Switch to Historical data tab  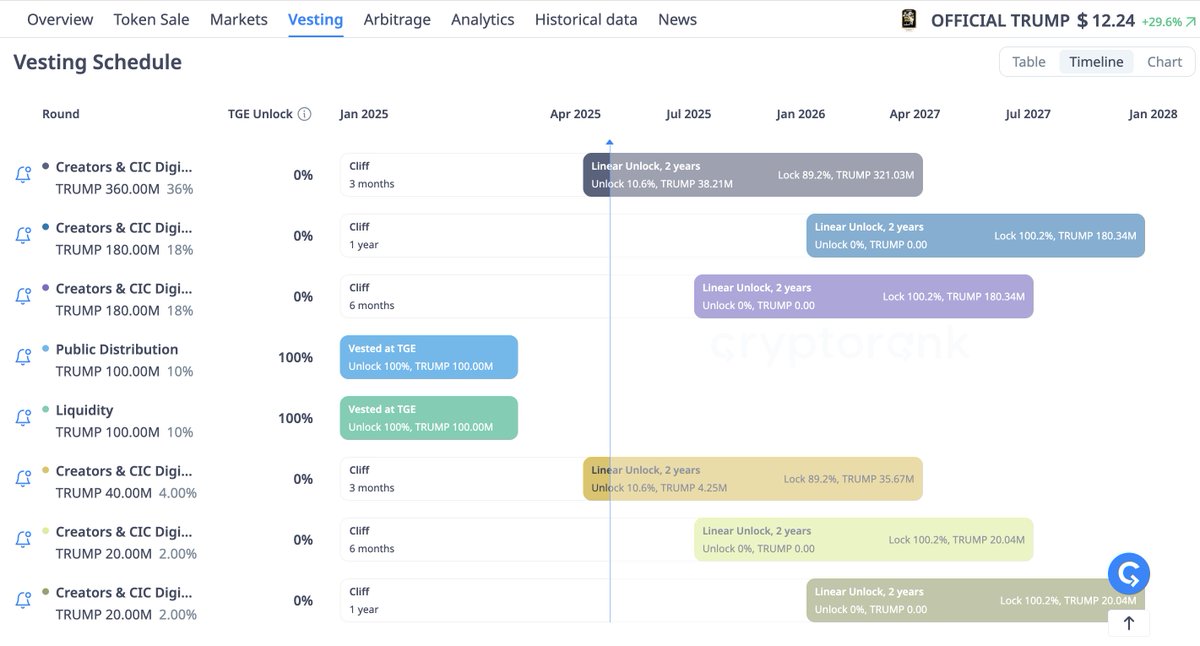pos(586,19)
